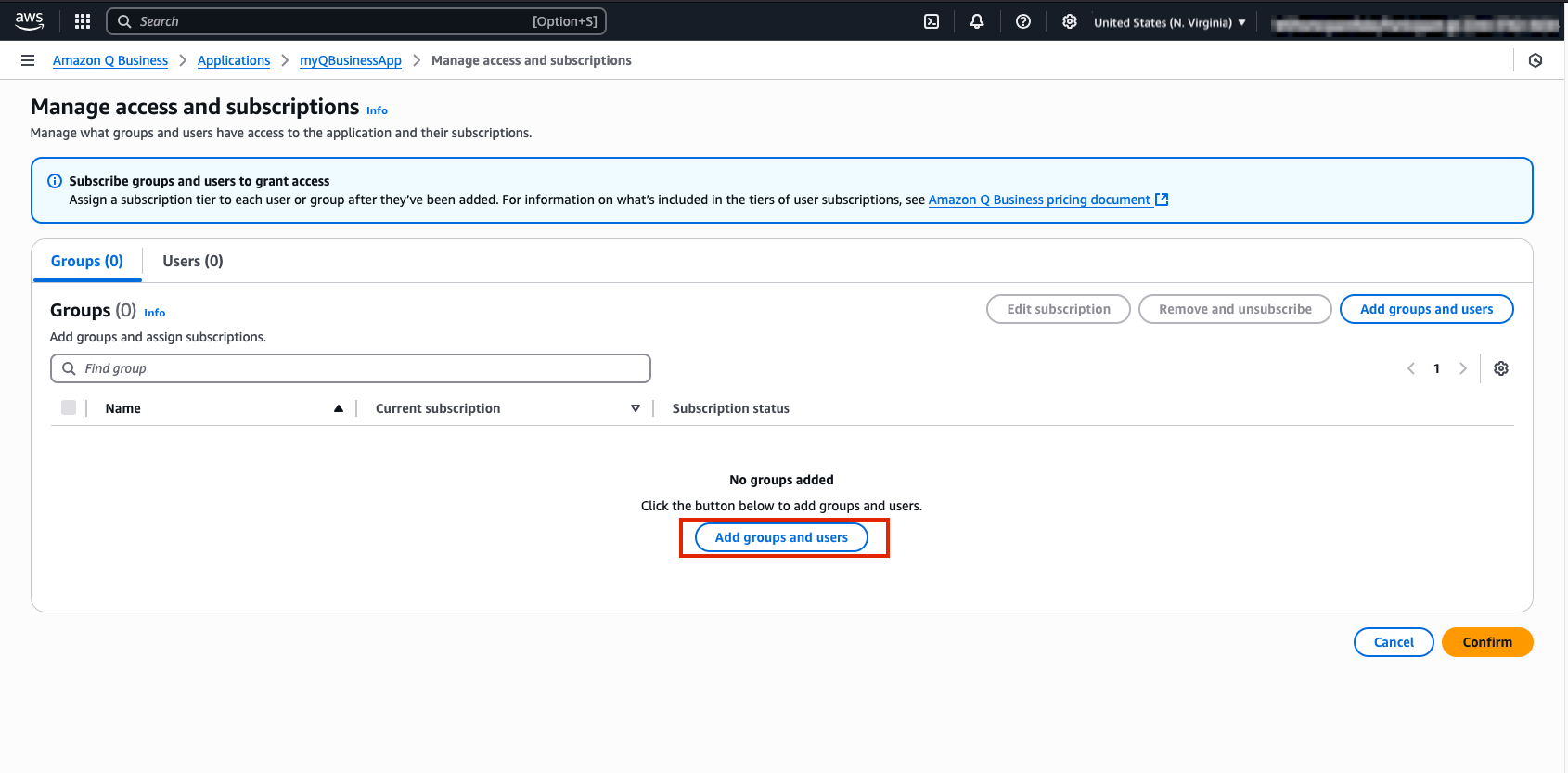Viewport: 1568px width, 773px height.
Task: Open the hamburger side navigation menu
Action: coord(28,60)
